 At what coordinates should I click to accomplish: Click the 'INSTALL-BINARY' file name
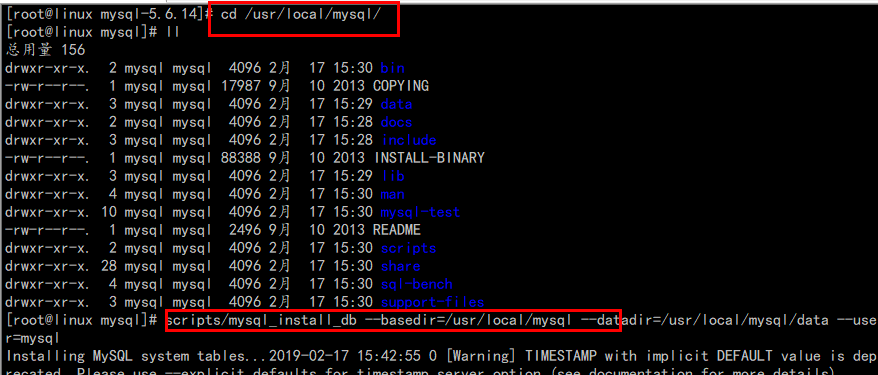429,158
